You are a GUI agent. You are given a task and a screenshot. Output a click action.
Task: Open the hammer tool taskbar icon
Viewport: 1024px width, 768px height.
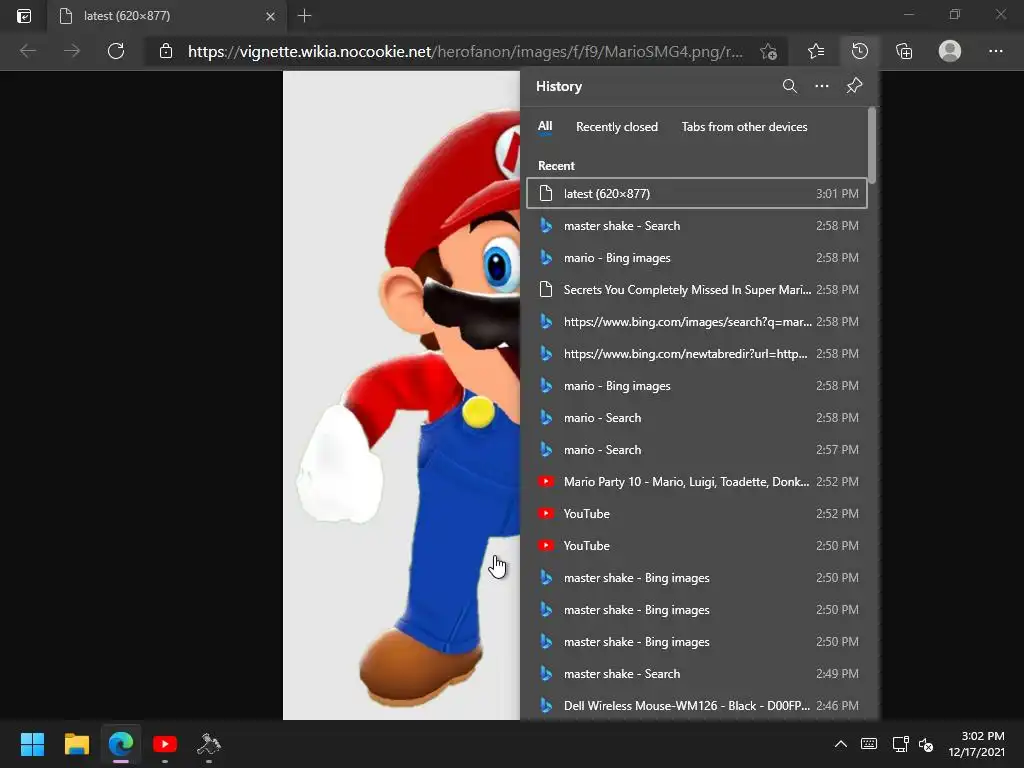coord(209,744)
